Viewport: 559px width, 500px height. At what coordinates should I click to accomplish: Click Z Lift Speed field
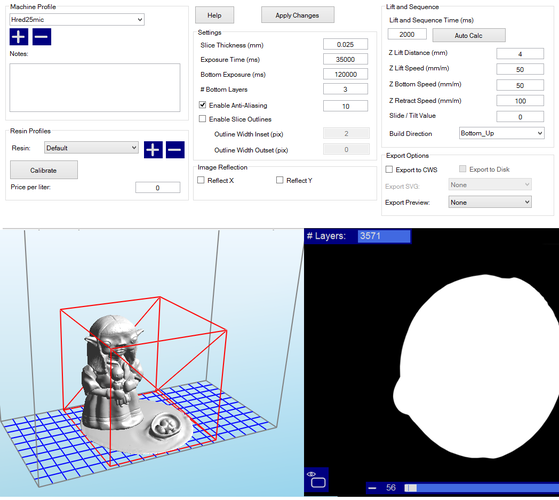(x=520, y=69)
